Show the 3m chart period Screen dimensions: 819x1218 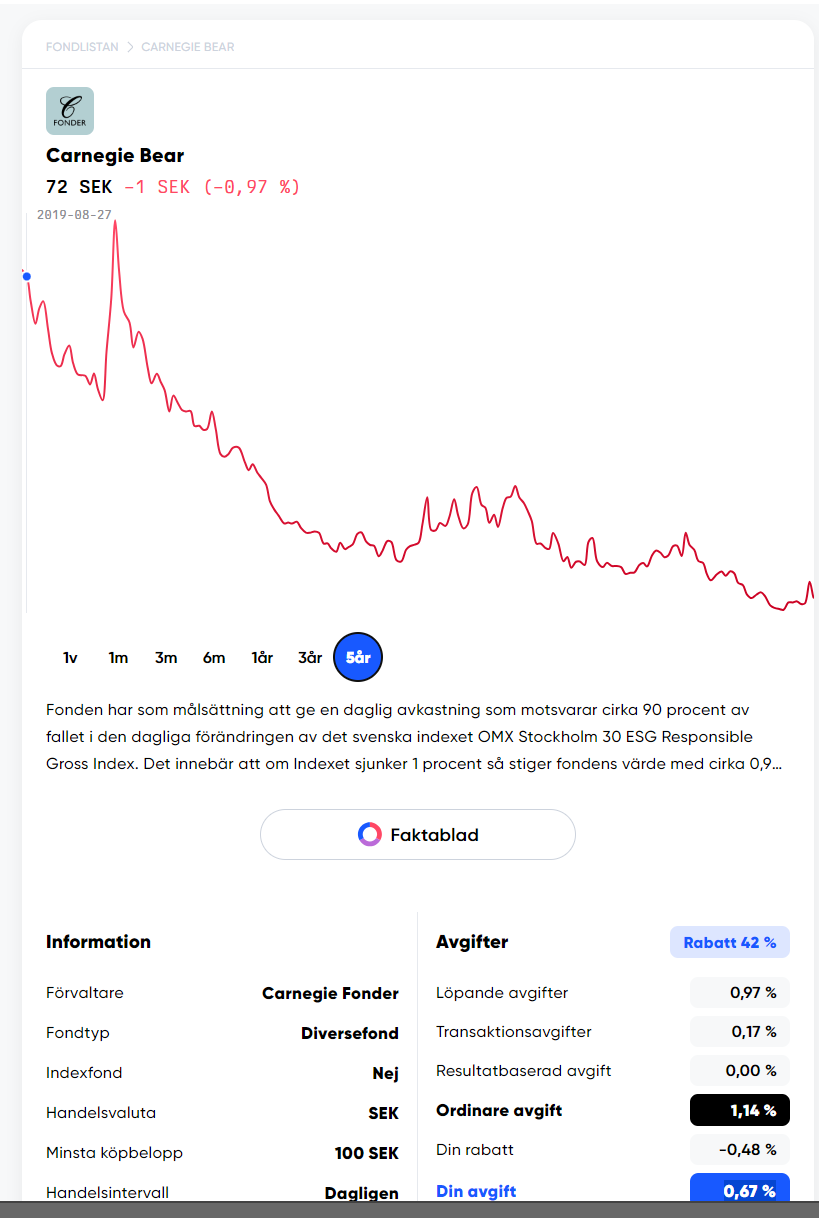point(166,657)
